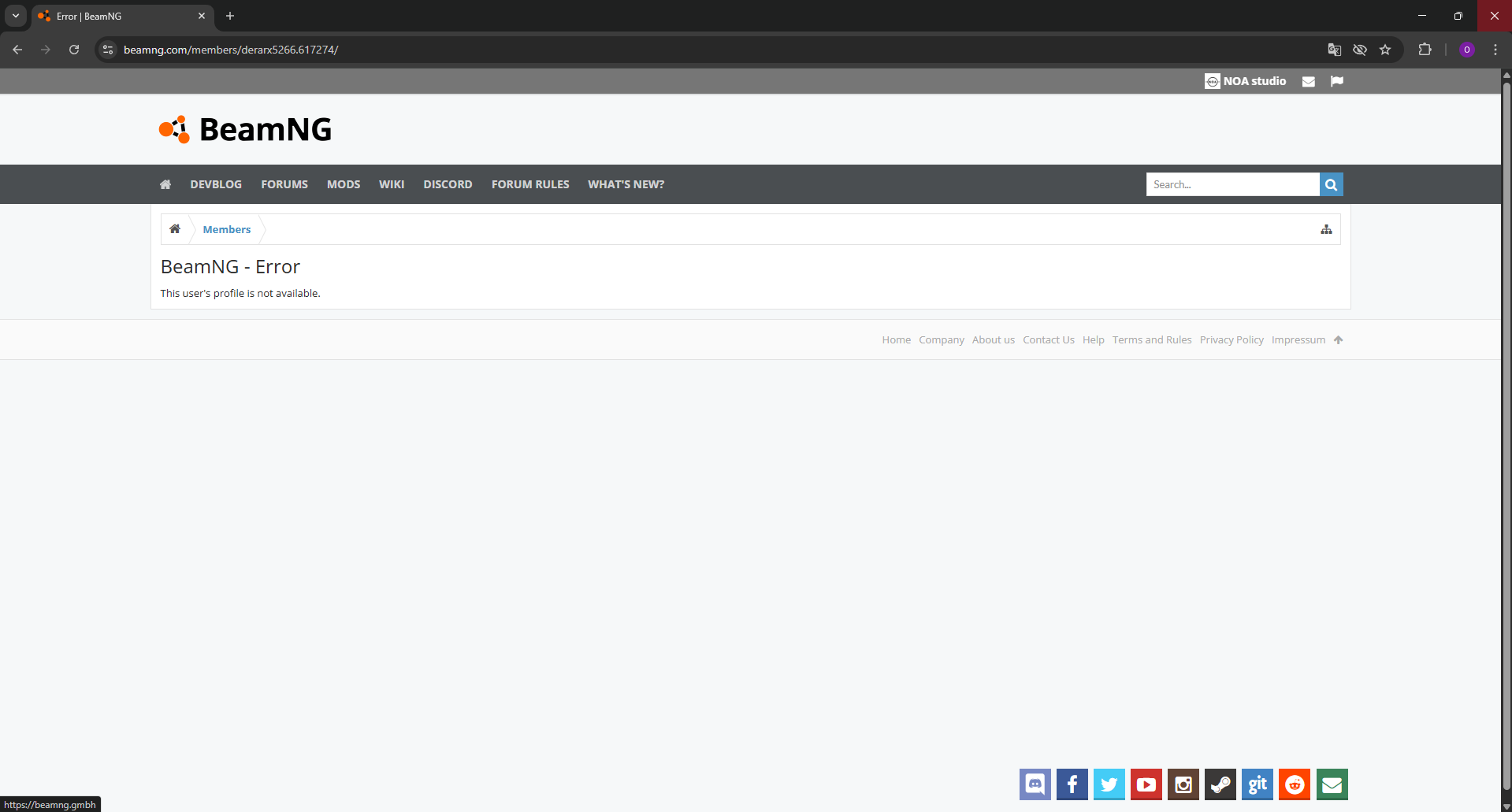The height and width of the screenshot is (812, 1512).
Task: Open the DEVBLOG menu item
Action: coord(216,184)
